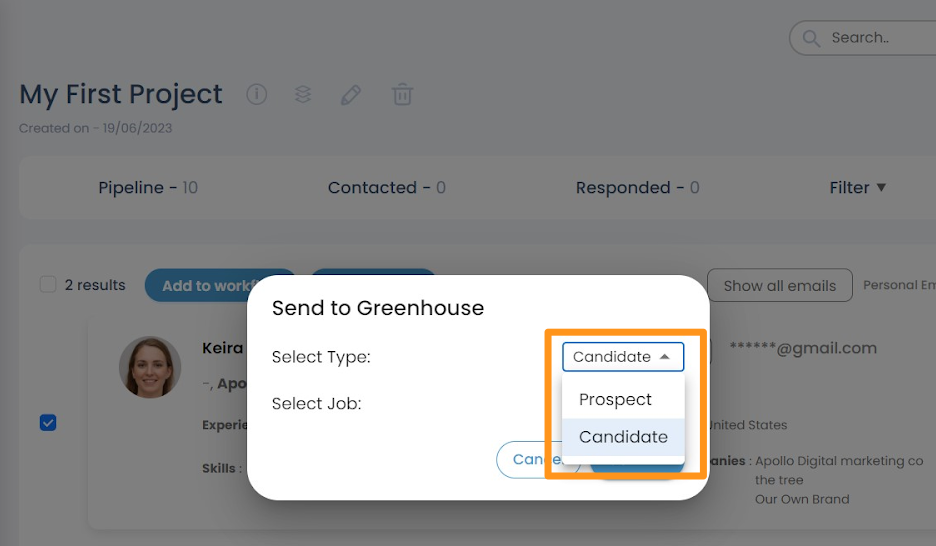Screen dimensions: 936x546
Task: Delete project using trash icon
Action: pos(402,94)
